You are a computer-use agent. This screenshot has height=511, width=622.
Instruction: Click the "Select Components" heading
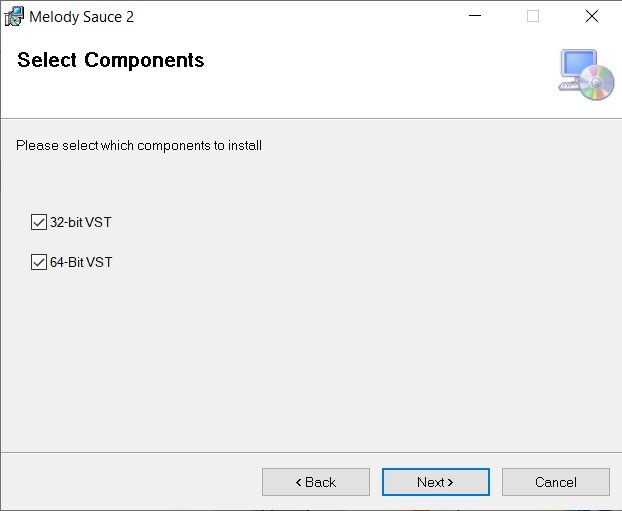110,60
